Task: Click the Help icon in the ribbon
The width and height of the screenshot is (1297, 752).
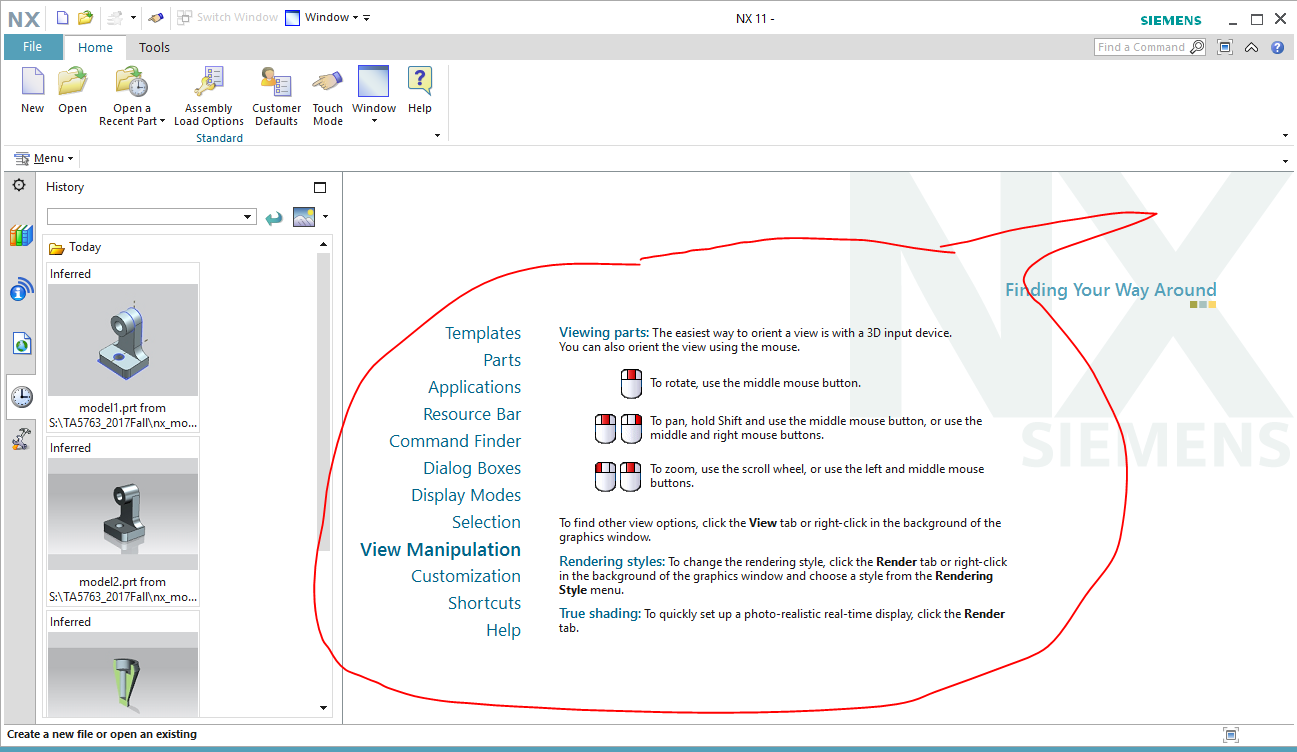Action: click(420, 90)
